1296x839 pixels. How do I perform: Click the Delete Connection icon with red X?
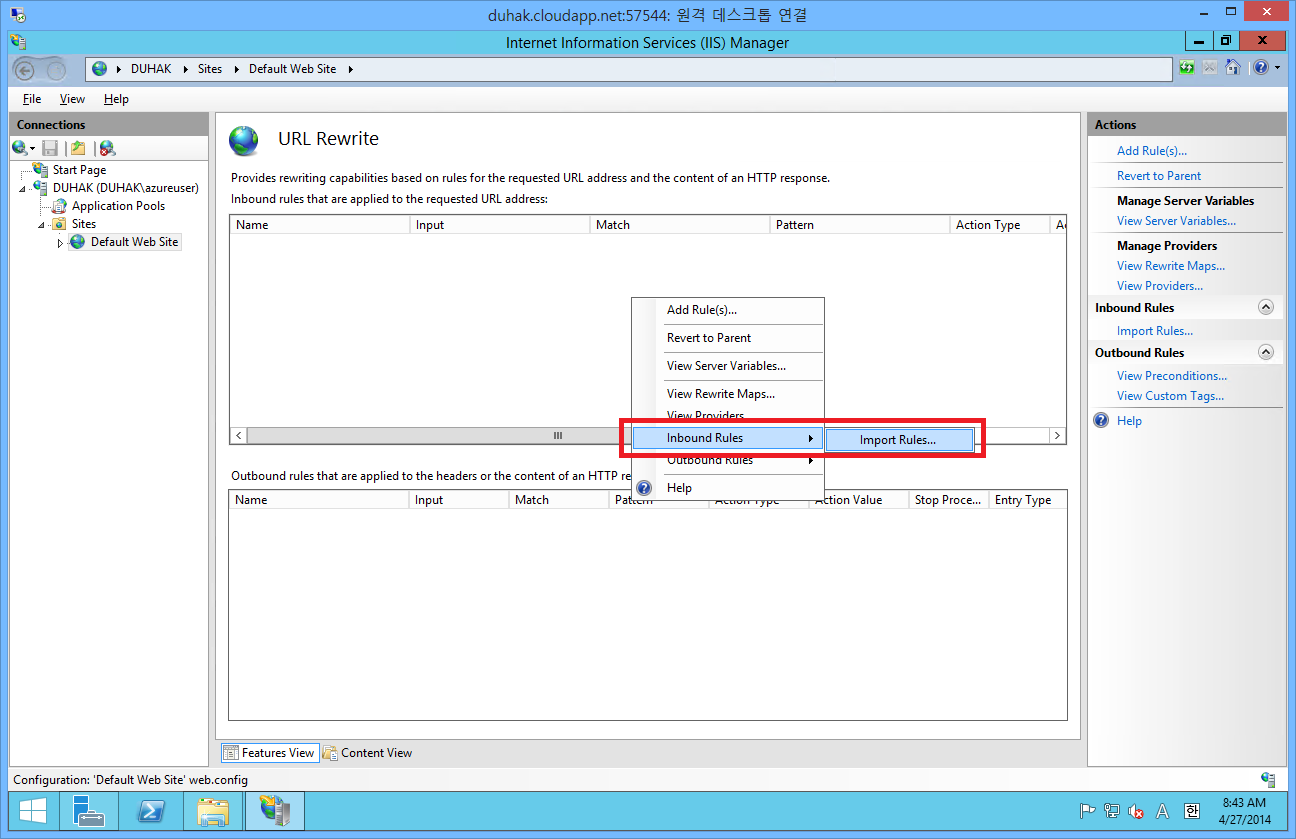pyautogui.click(x=107, y=148)
